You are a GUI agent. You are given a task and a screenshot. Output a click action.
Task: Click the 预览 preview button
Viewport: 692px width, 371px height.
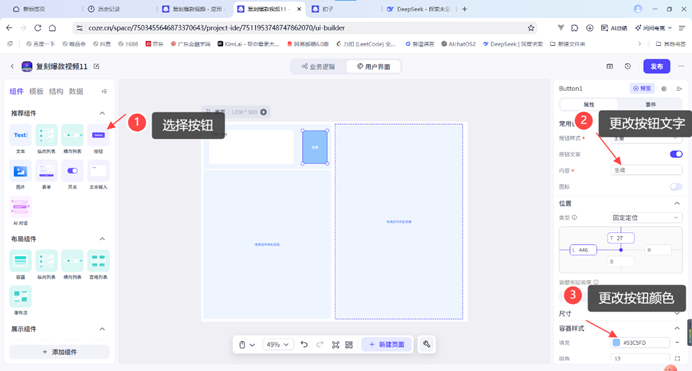(x=642, y=89)
